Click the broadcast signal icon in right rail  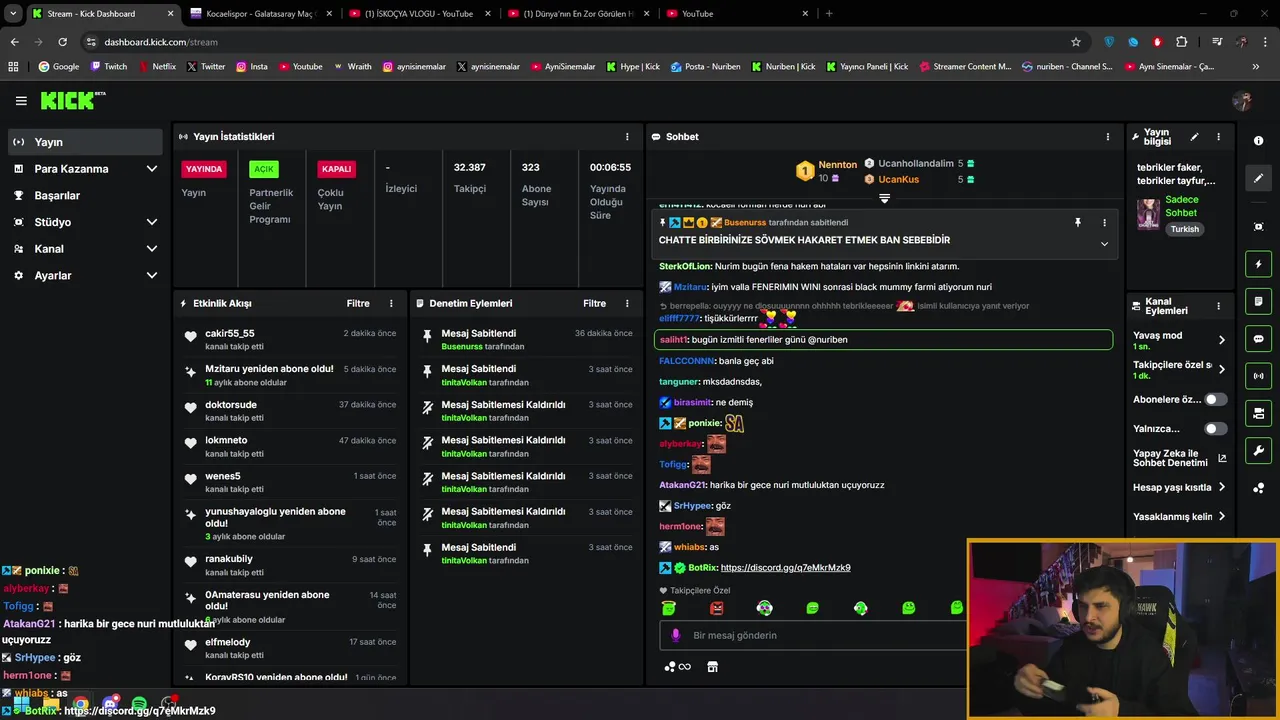tap(1259, 376)
